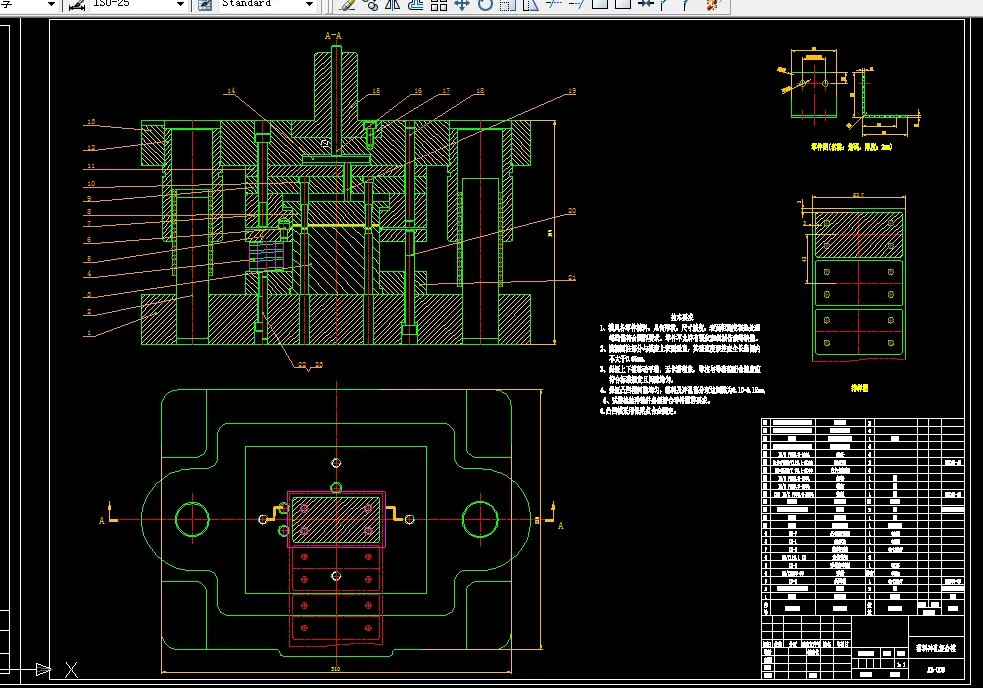Screen dimensions: 983x688
Task: Select the Erase tool icon
Action: click(x=348, y=4)
